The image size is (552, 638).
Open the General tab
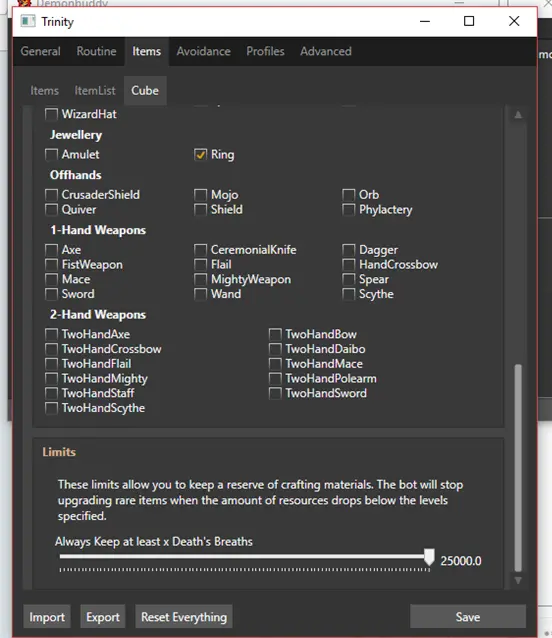tap(40, 51)
